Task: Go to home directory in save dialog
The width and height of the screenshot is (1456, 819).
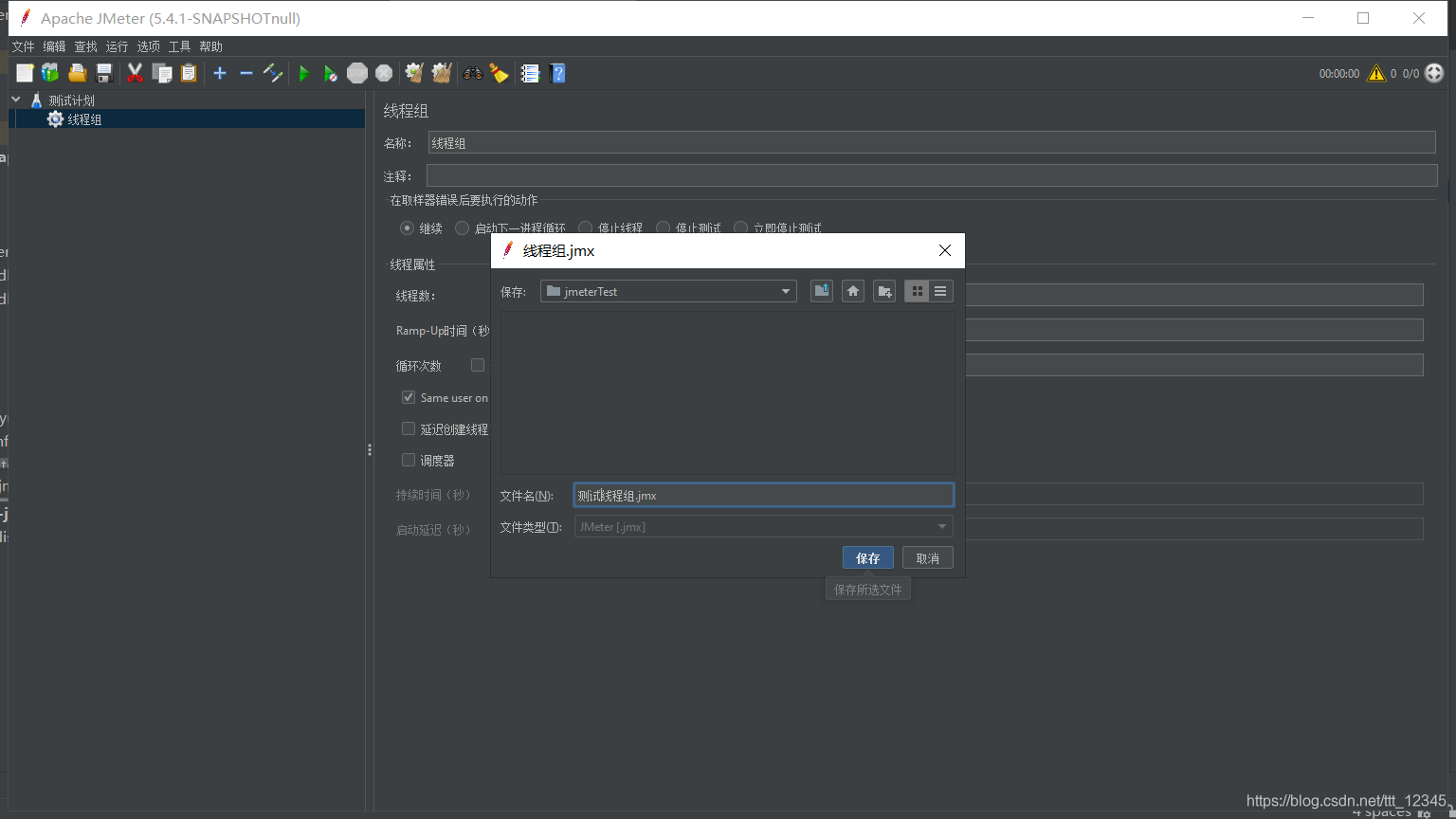Action: click(853, 291)
